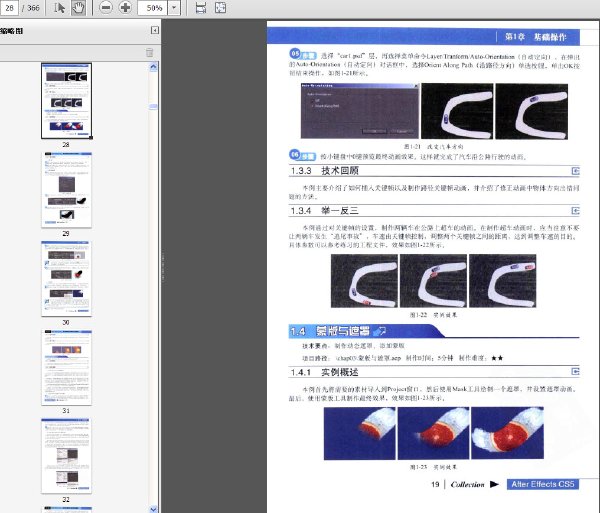Open the zoom level dropdown arrow
This screenshot has height=513, width=600.
click(x=174, y=8)
